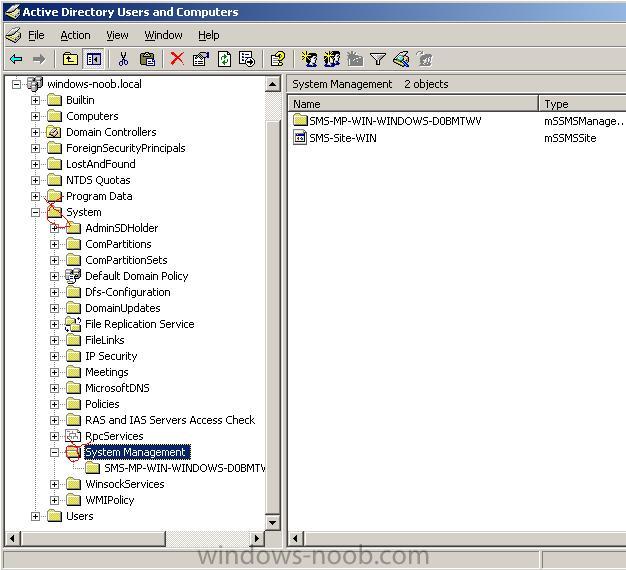Click the Add to group icon
This screenshot has height=570, width=626.
(x=424, y=59)
